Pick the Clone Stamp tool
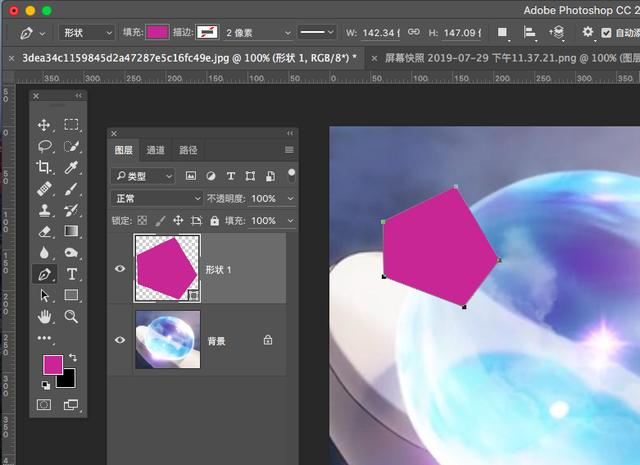640x465 pixels. point(44,210)
